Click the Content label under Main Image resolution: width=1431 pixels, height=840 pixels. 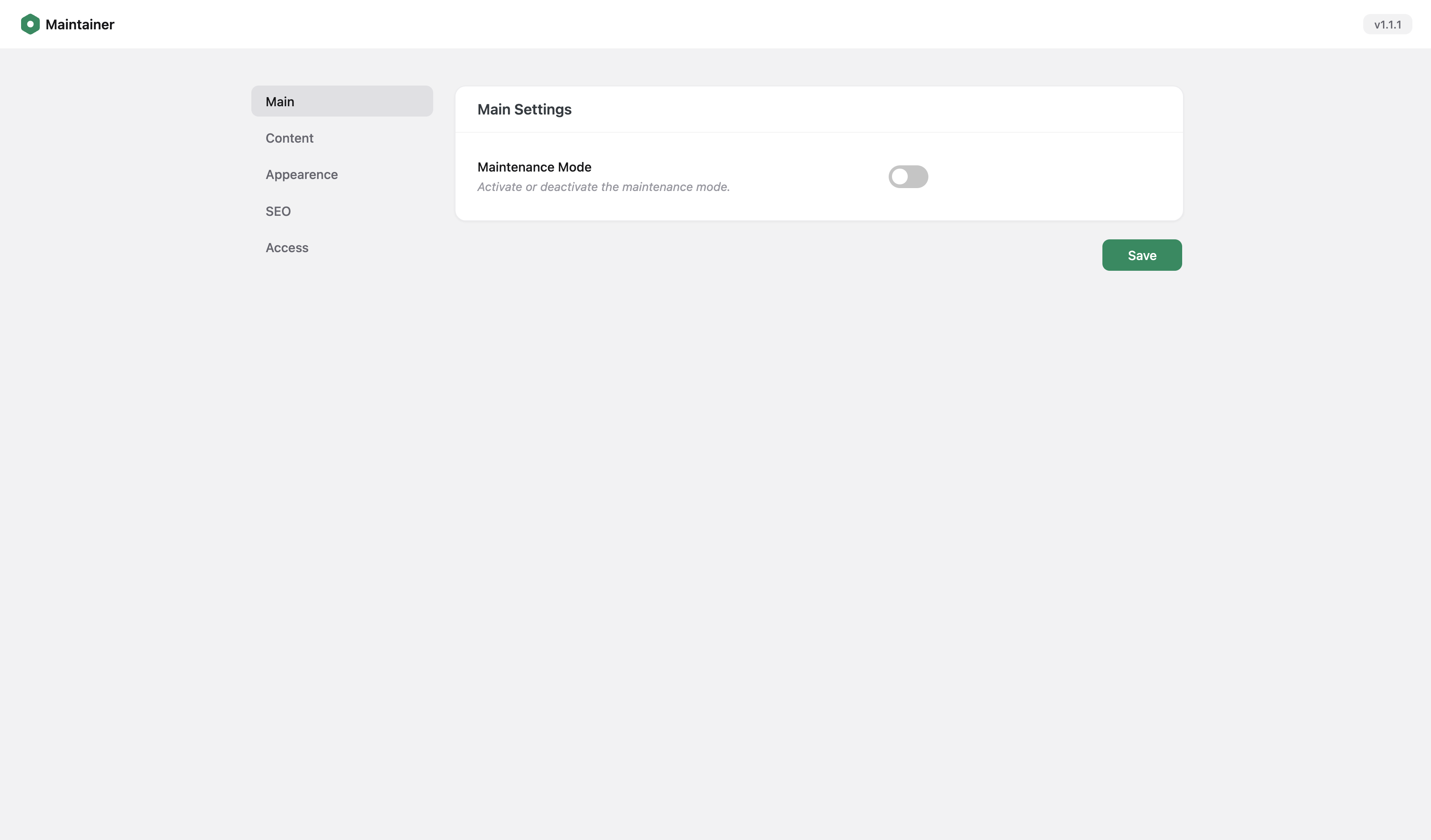click(290, 138)
